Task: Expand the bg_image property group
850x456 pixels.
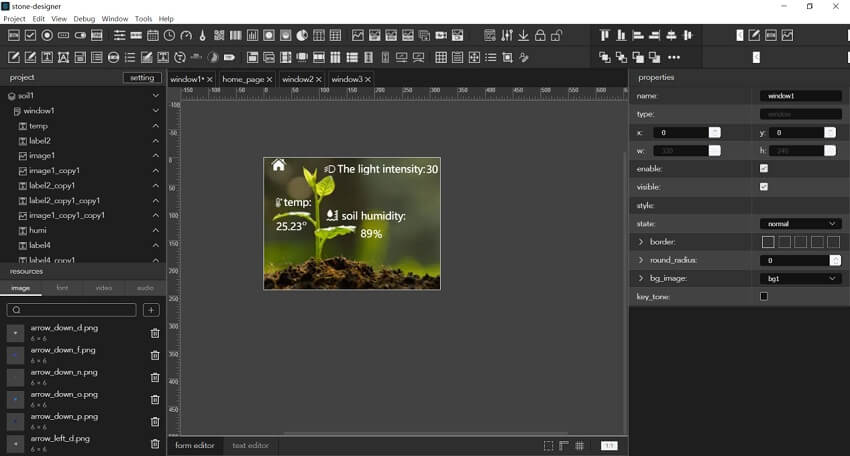Action: (641, 278)
